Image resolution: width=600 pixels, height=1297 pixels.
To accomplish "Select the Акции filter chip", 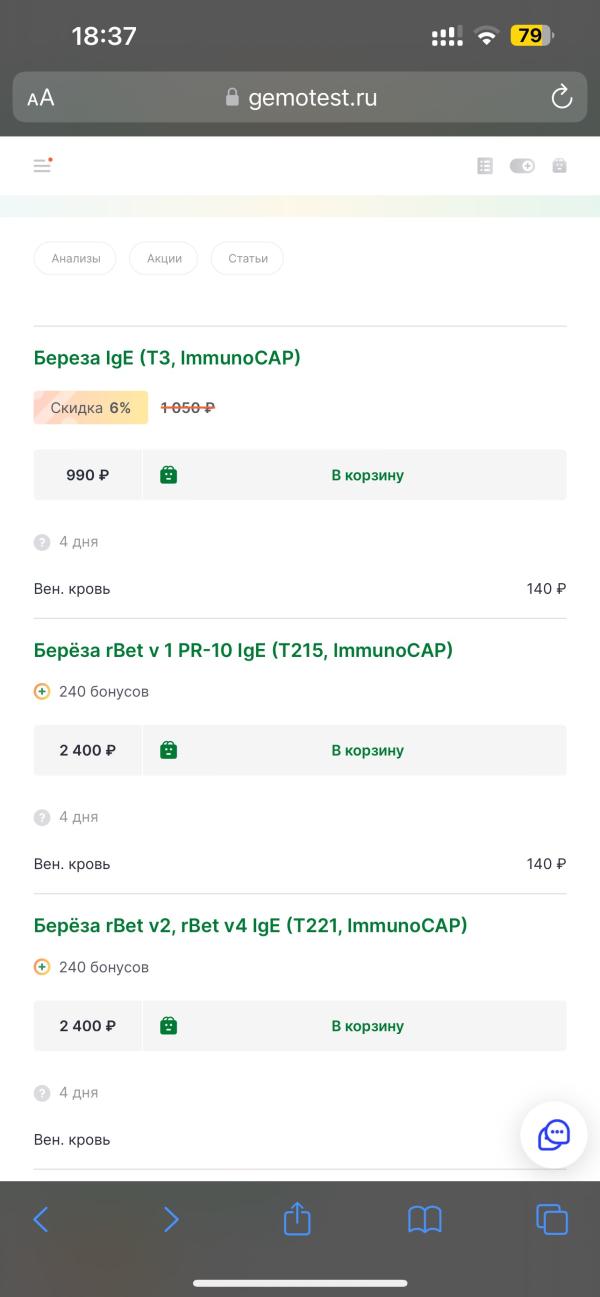I will 164,258.
